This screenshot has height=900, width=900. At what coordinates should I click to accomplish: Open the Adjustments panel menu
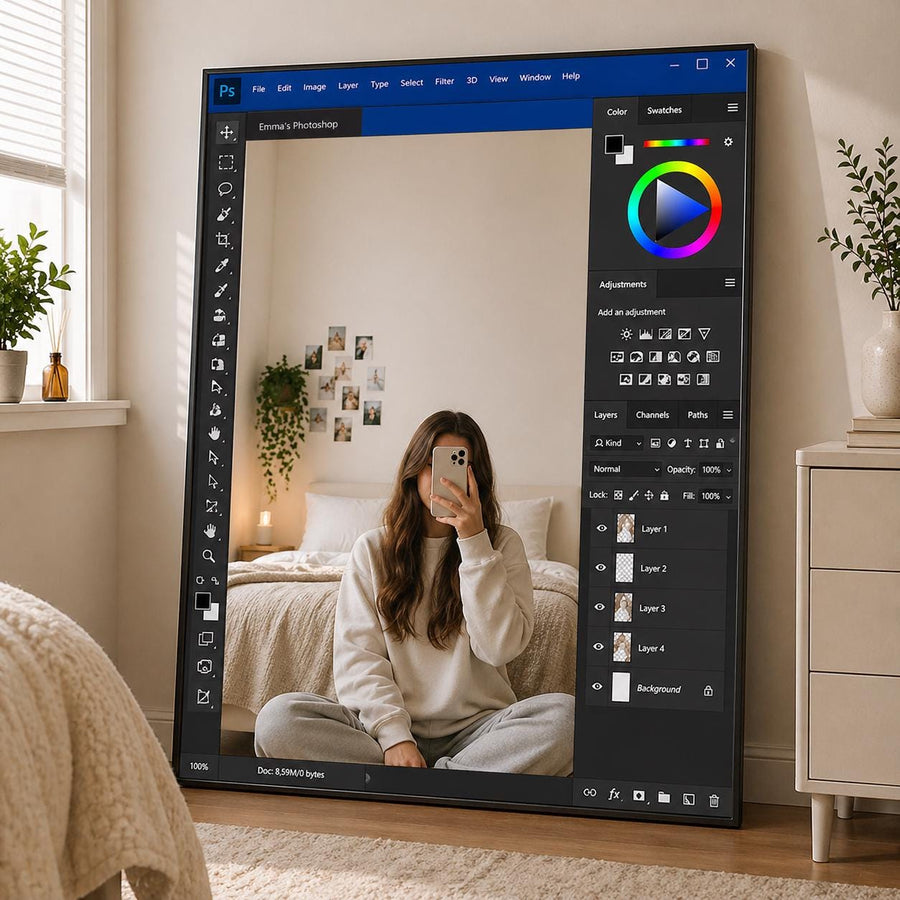[730, 282]
